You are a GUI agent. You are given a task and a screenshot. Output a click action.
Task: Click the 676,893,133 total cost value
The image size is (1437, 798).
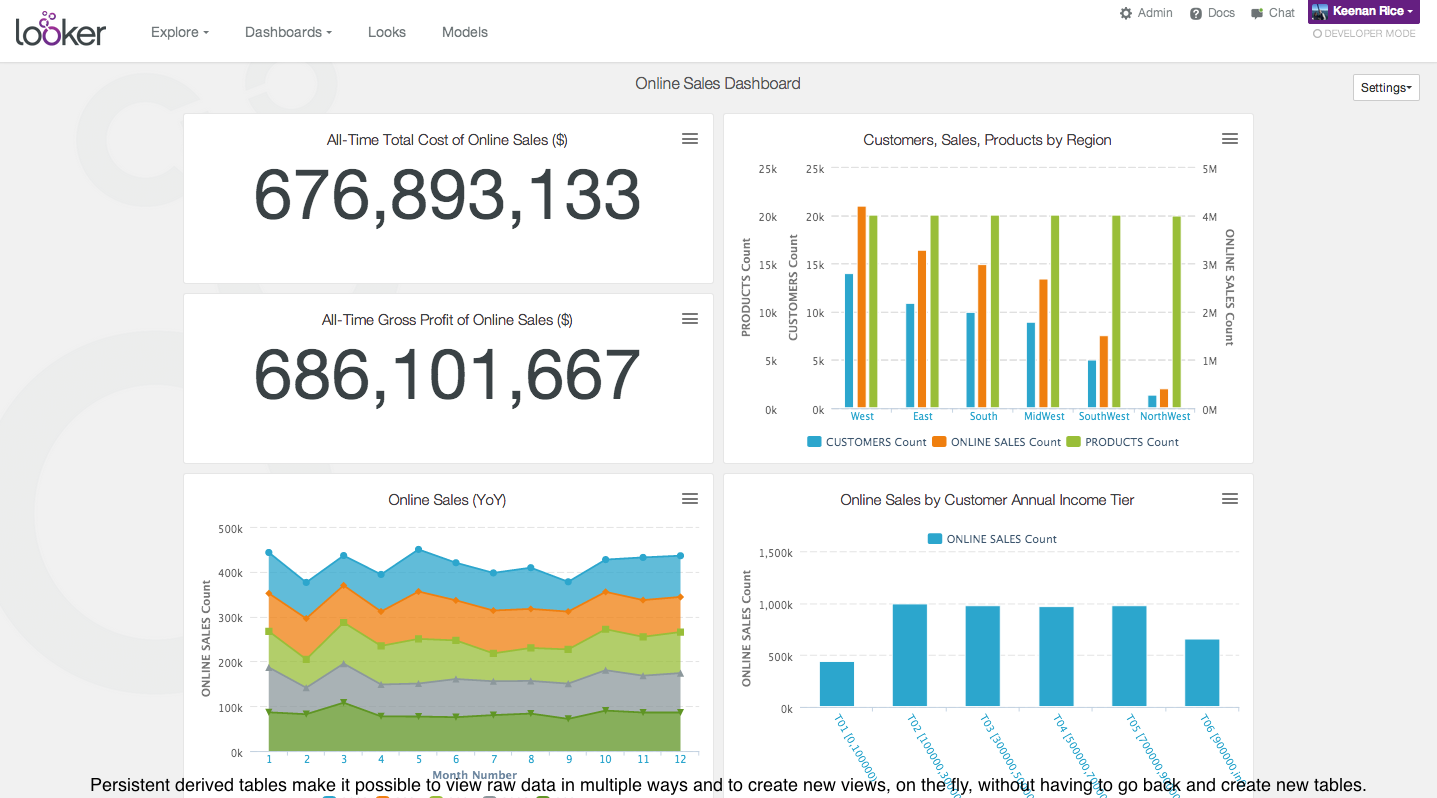[447, 194]
